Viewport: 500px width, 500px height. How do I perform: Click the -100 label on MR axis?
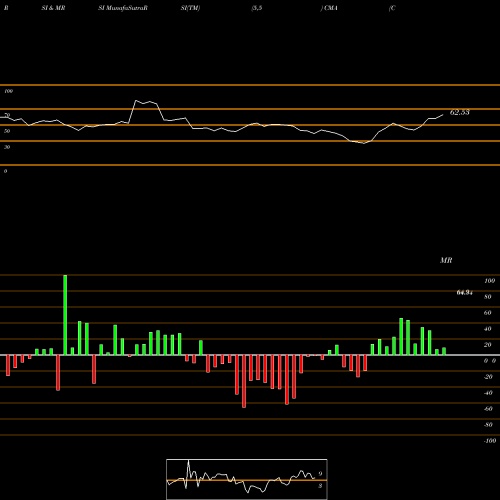(490, 441)
